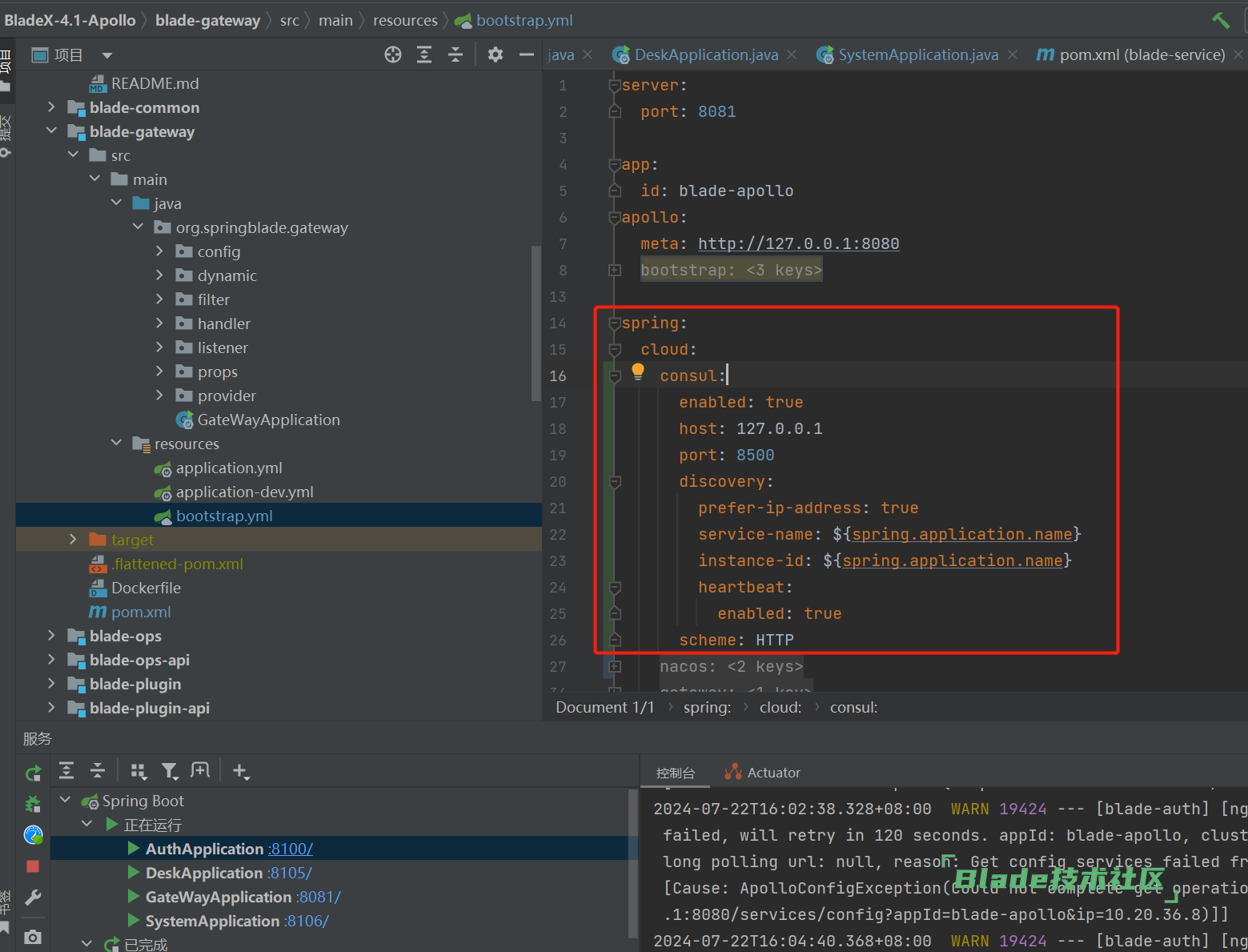Click resources in the navigation breadcrumb
The height and width of the screenshot is (952, 1248).
click(x=405, y=20)
